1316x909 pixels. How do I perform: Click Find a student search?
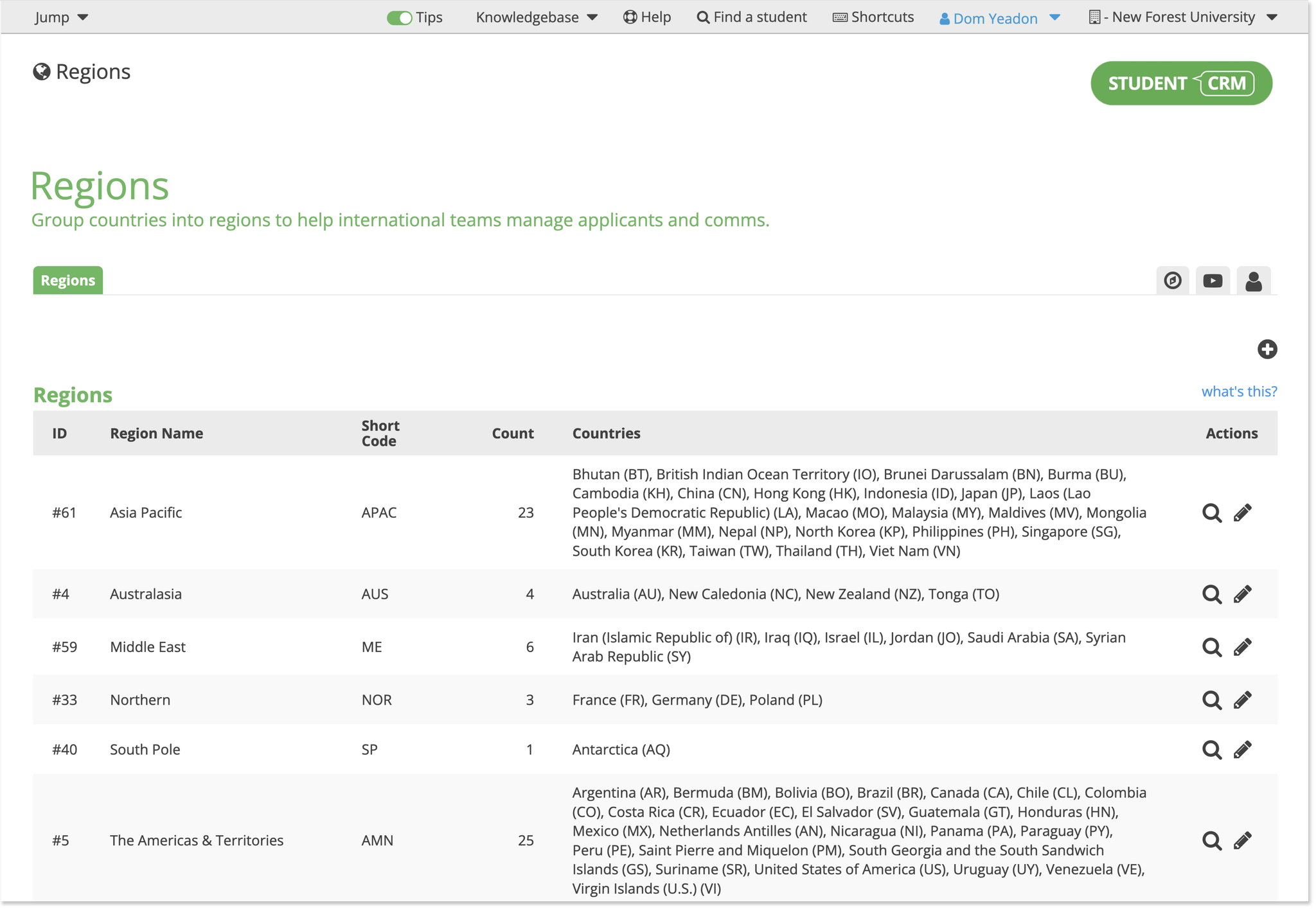pos(751,17)
